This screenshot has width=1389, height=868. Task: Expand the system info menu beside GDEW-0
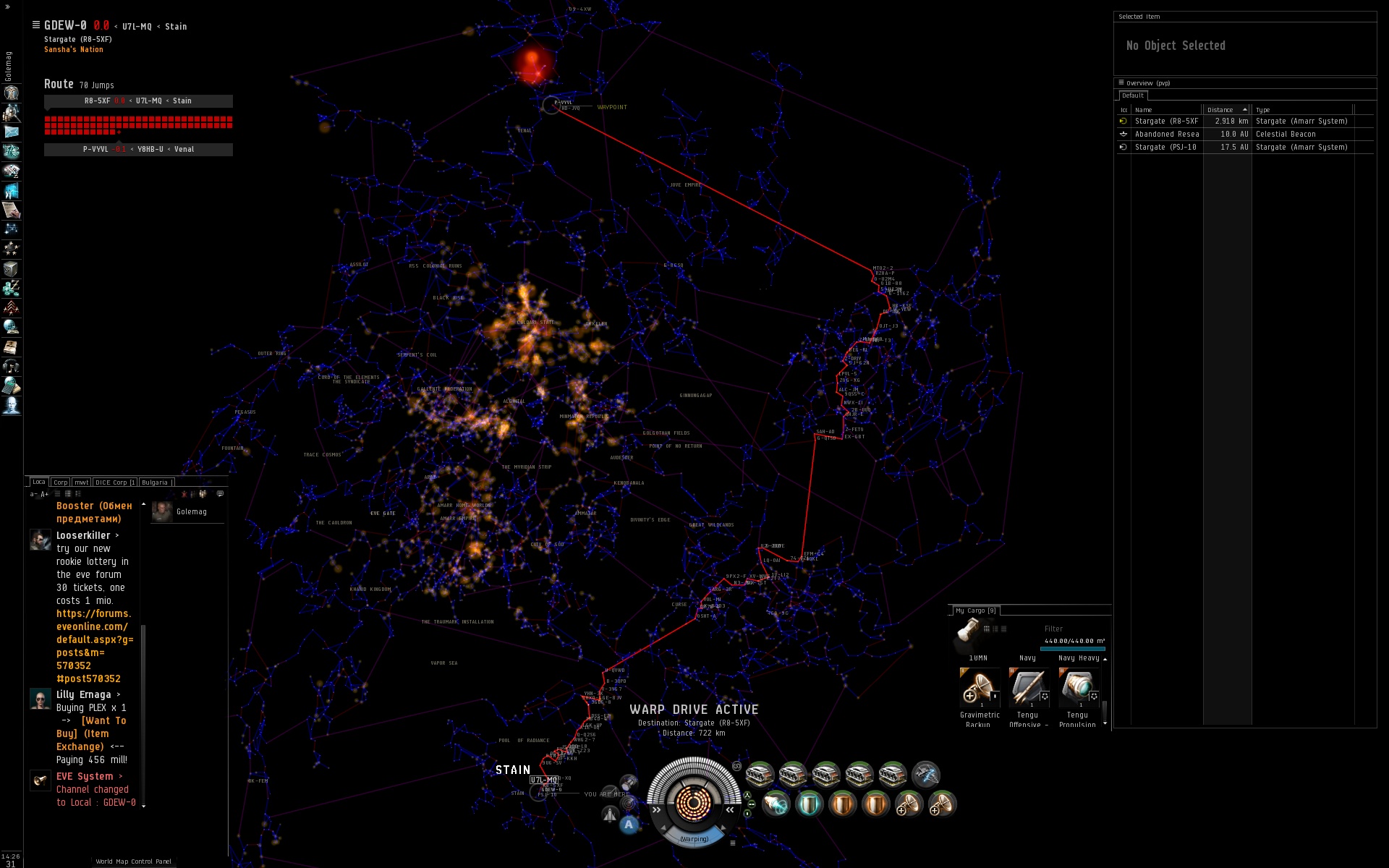[x=36, y=25]
